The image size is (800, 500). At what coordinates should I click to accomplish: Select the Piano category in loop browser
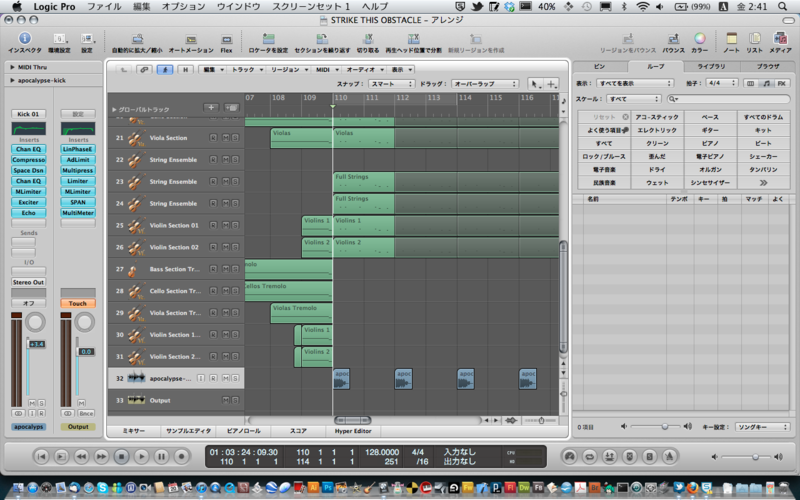710,143
